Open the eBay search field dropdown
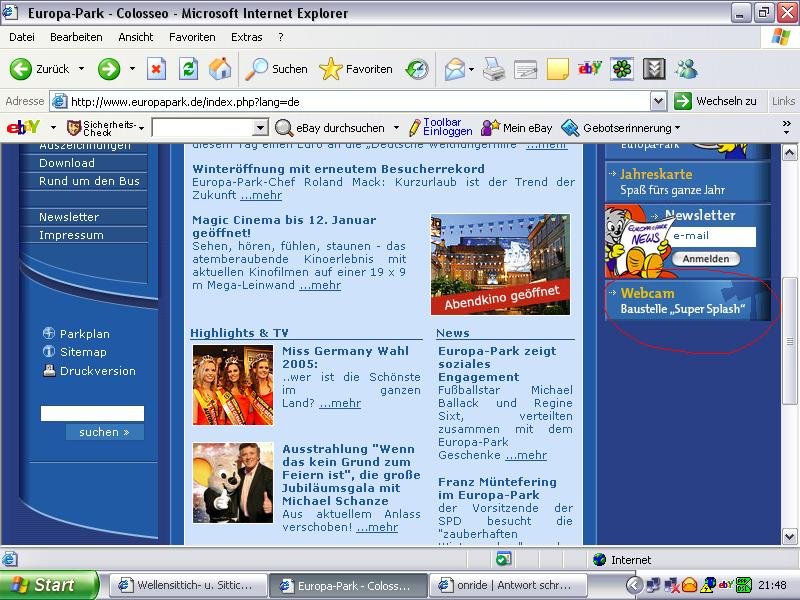Screen dimensions: 800x600 click(260, 128)
